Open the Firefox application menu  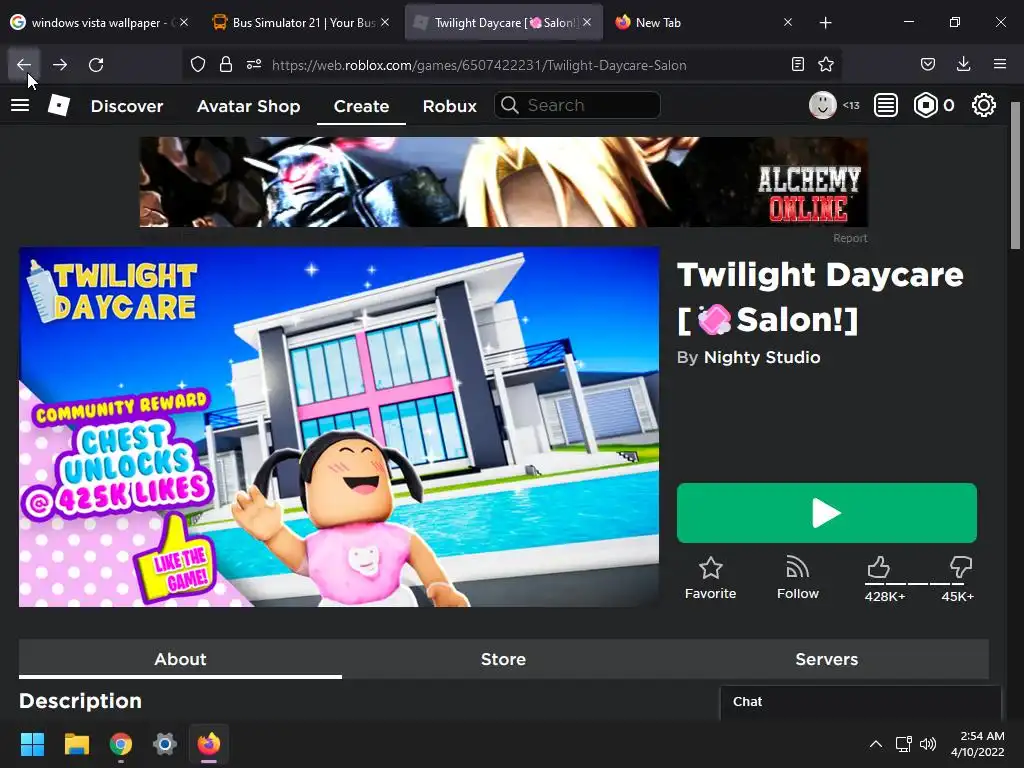point(999,65)
